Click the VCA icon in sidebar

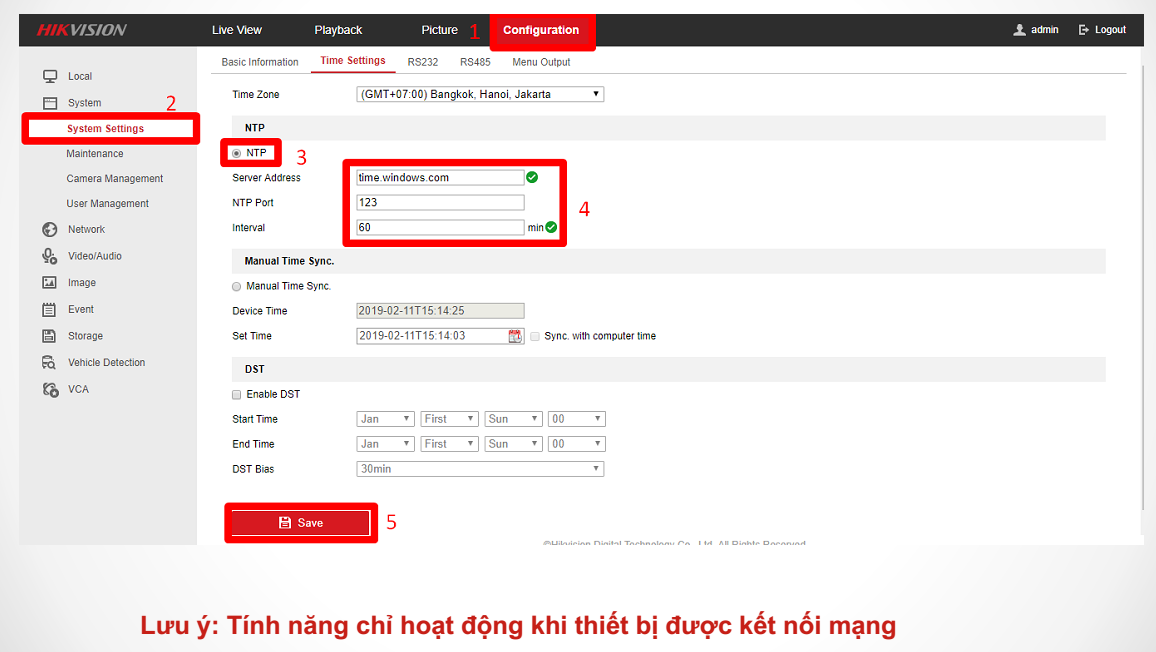[x=50, y=389]
